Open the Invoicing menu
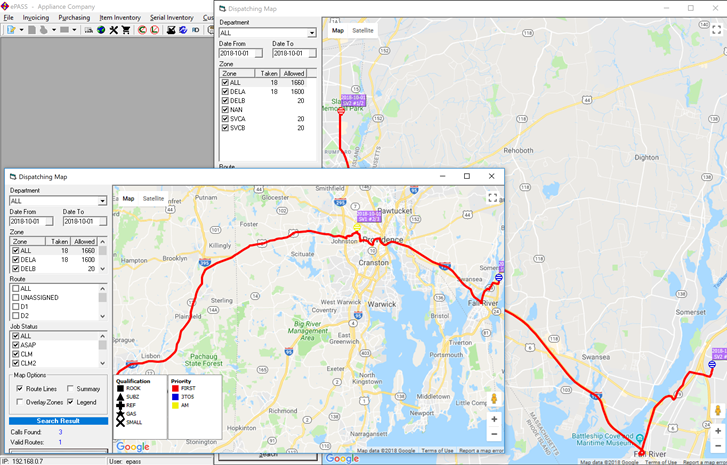 [36, 18]
